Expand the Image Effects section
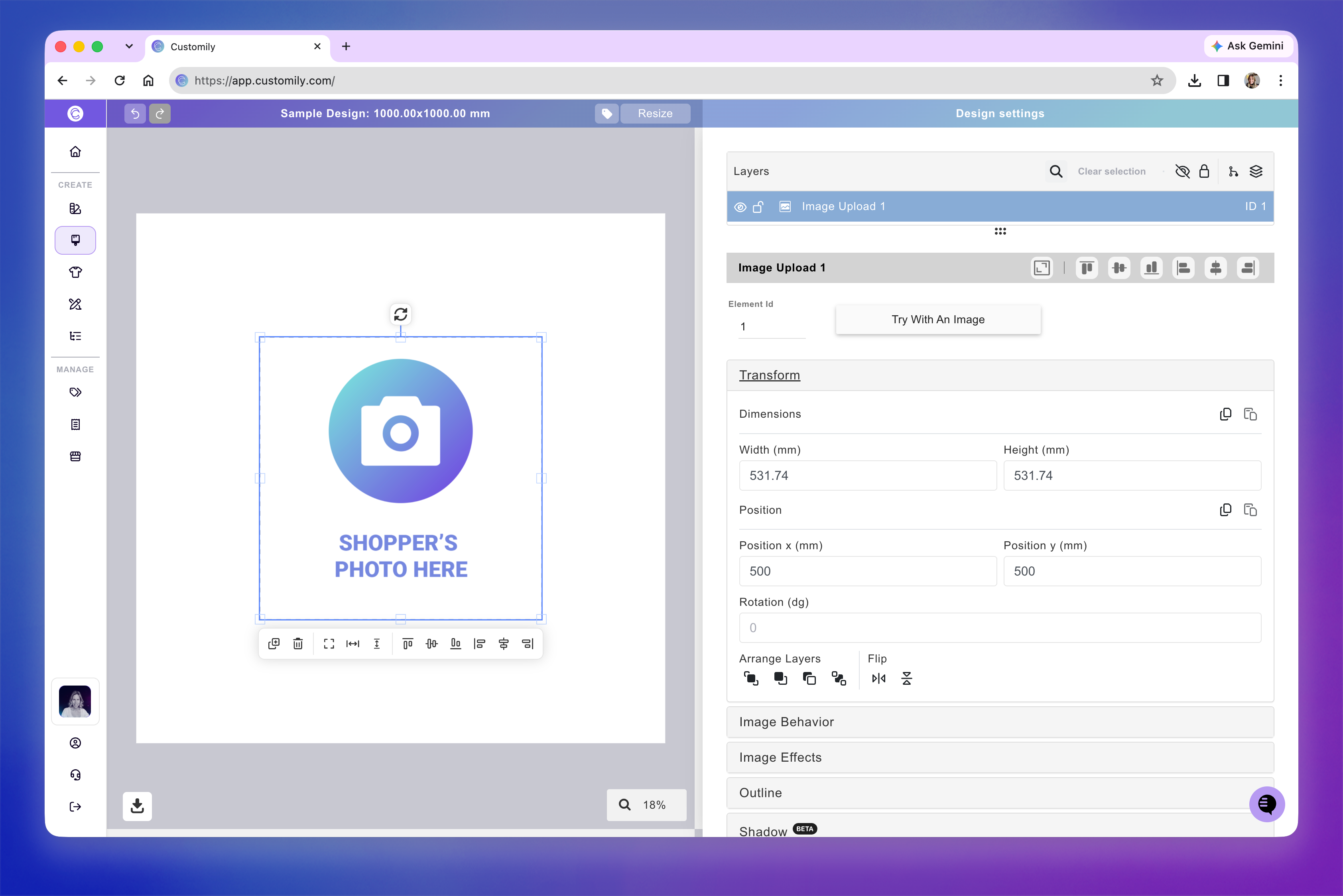Screen dimensions: 1343x896 [1000, 757]
